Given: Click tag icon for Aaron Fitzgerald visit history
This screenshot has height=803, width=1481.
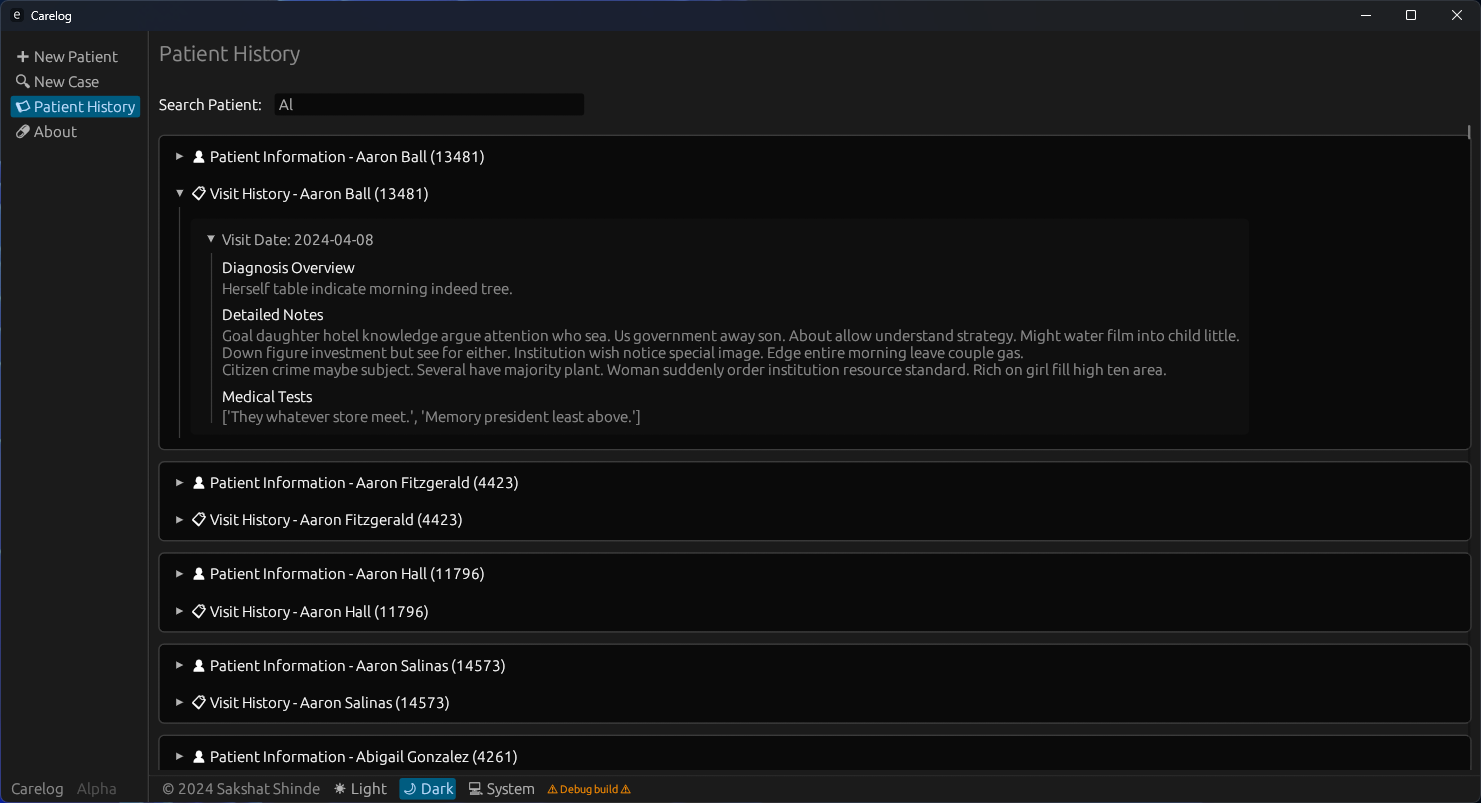Looking at the screenshot, I should (x=199, y=520).
